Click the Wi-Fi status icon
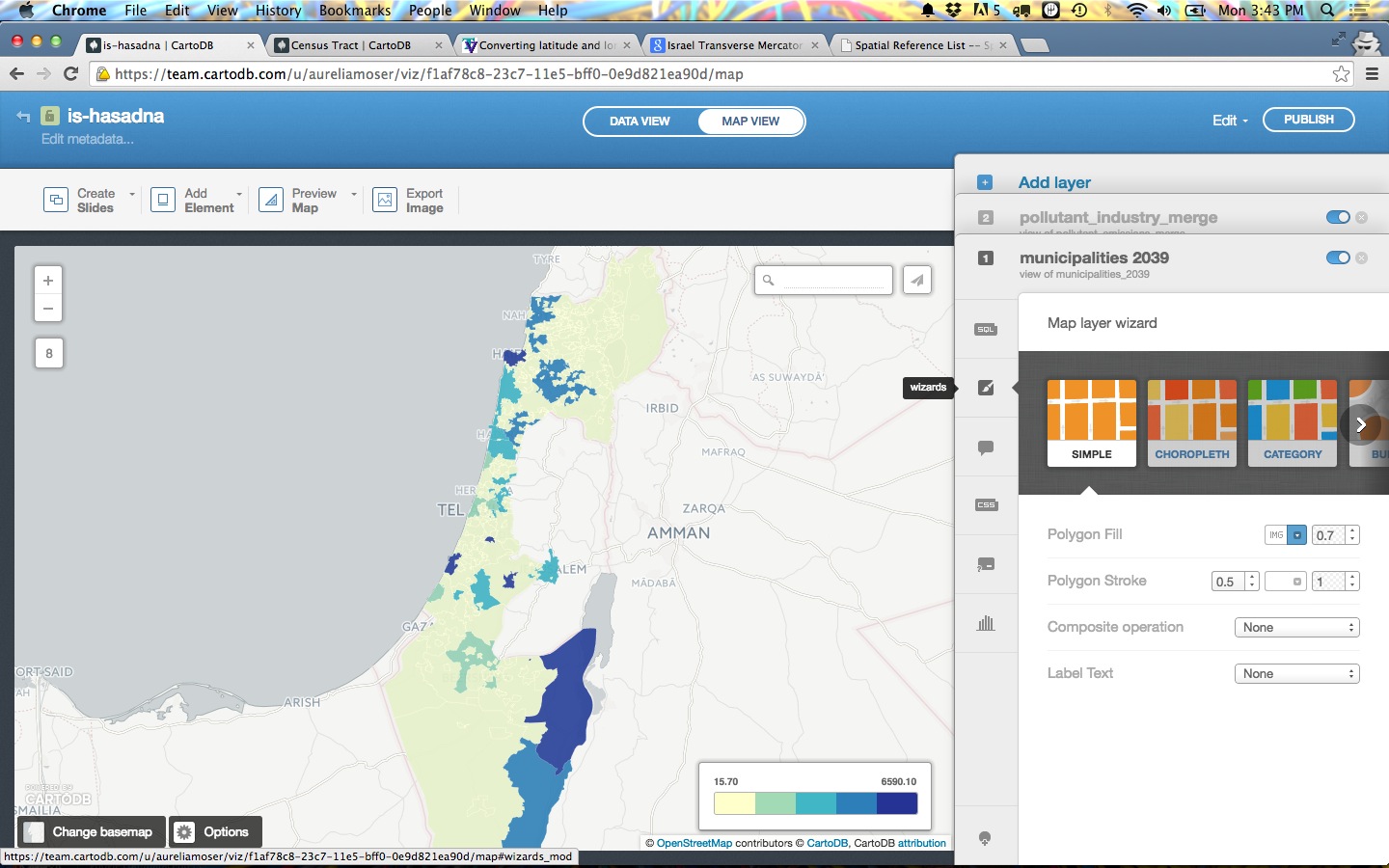1389x868 pixels. click(x=1137, y=11)
